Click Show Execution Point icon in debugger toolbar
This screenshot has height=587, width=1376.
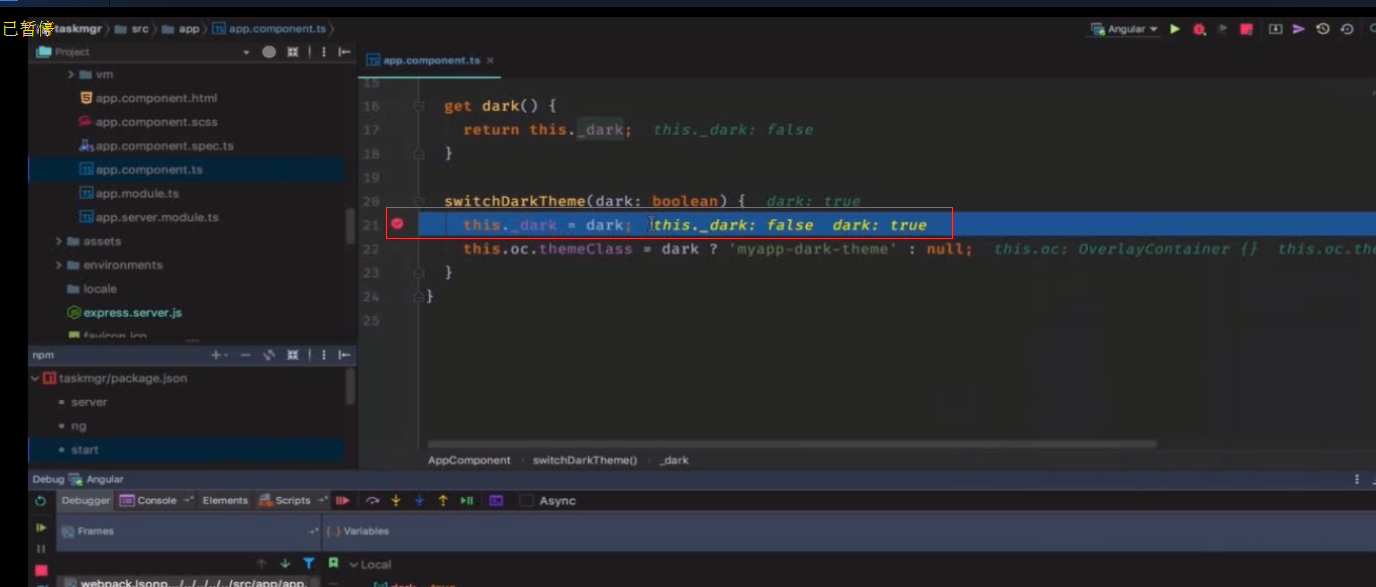343,500
